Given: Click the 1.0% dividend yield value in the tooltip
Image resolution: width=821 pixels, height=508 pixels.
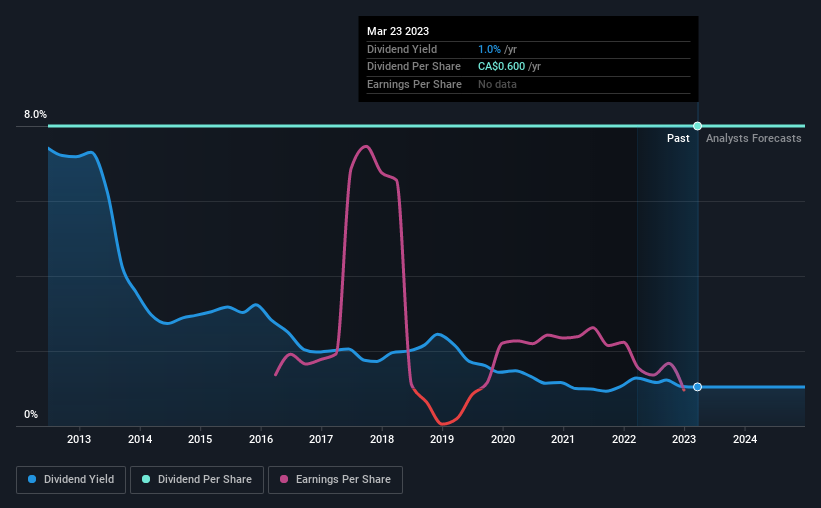Looking at the screenshot, I should pos(489,49).
